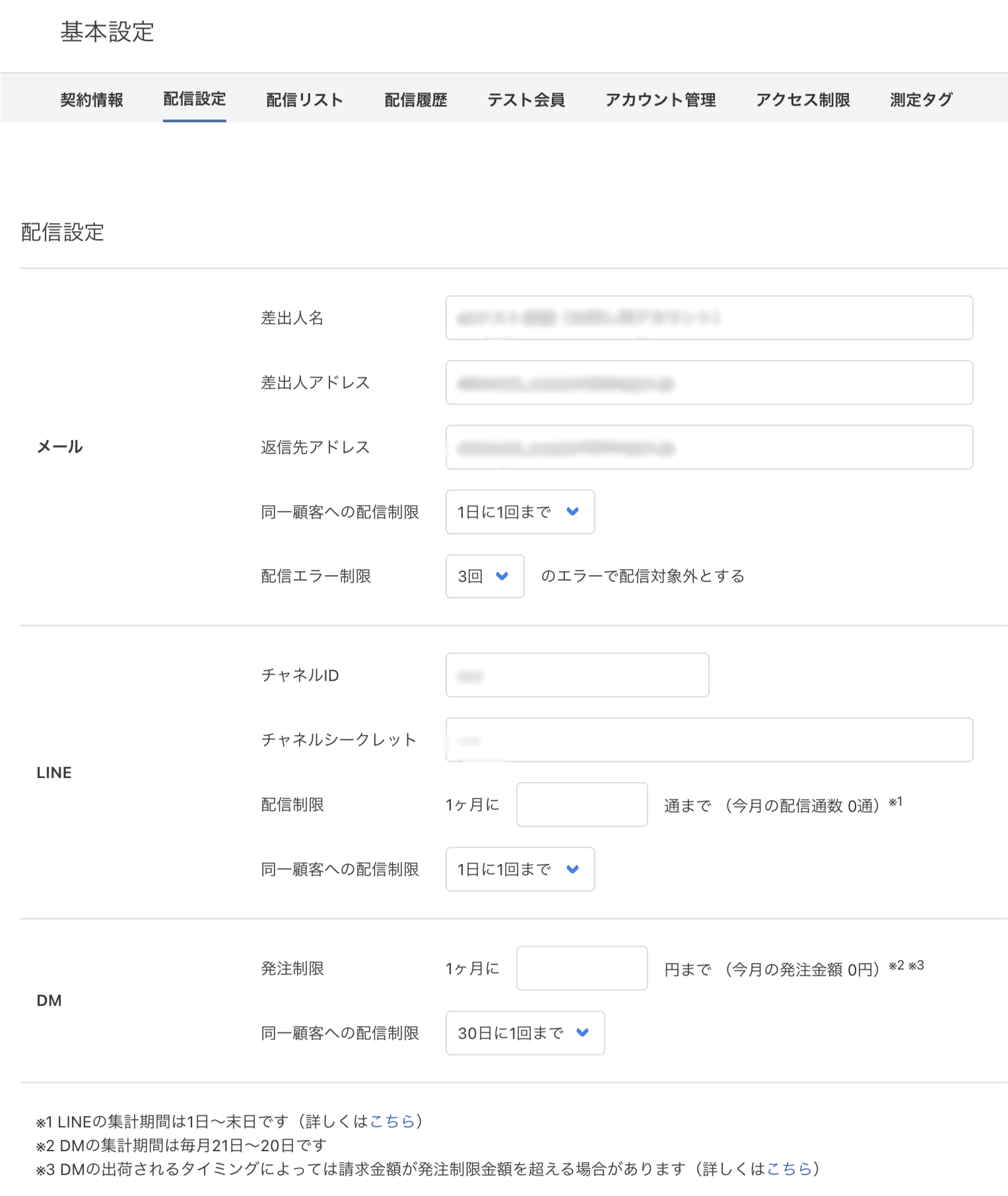Follow the こちら link in note ※3
1008x1196 pixels.
click(789, 1169)
